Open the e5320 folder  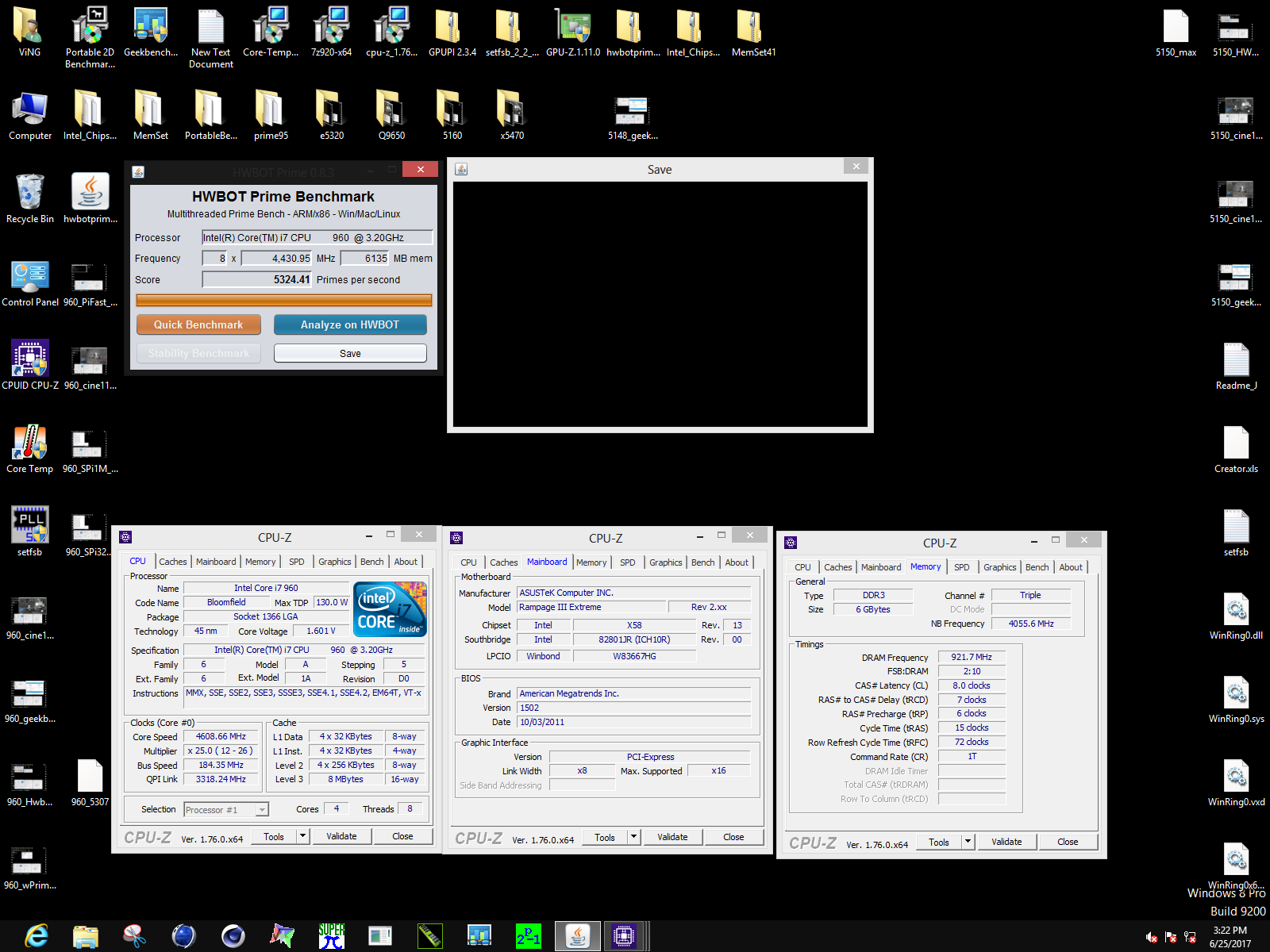tap(331, 115)
